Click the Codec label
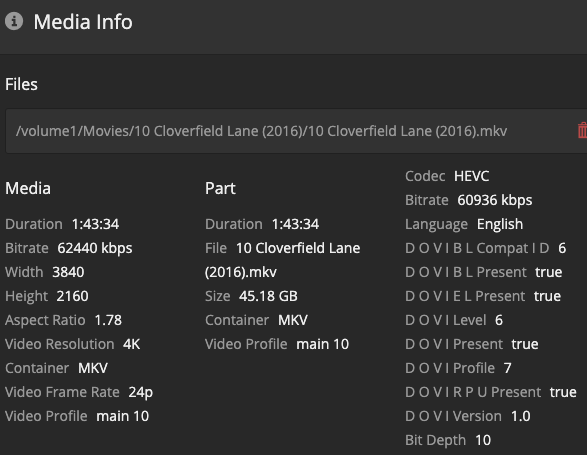 point(425,176)
